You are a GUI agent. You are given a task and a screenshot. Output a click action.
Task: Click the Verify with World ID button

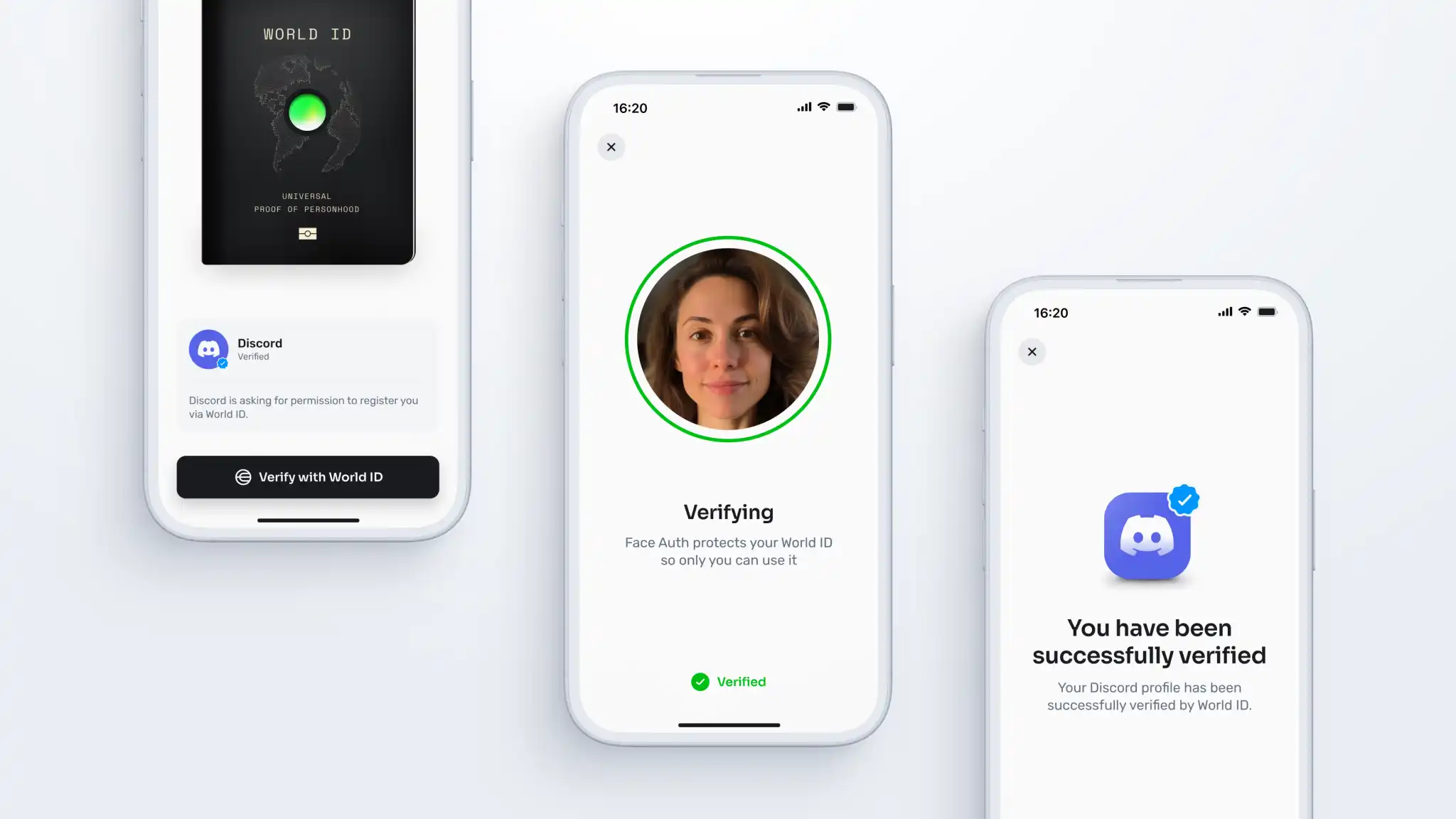click(x=308, y=477)
